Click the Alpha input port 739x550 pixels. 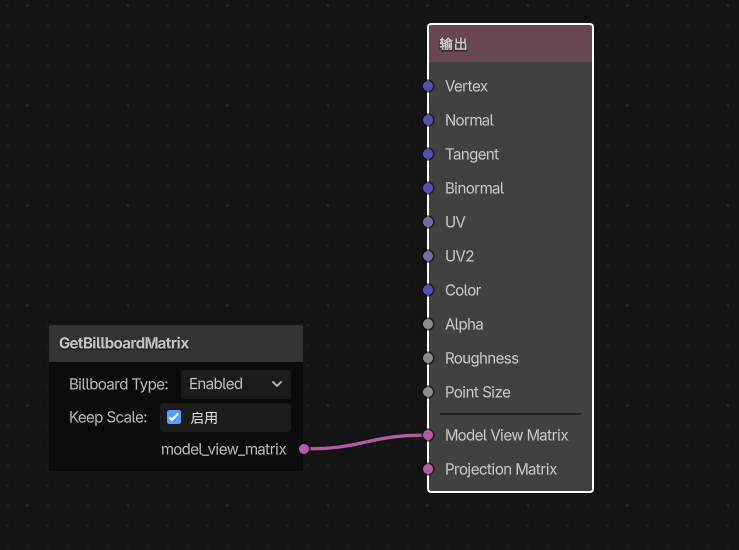[x=428, y=324]
